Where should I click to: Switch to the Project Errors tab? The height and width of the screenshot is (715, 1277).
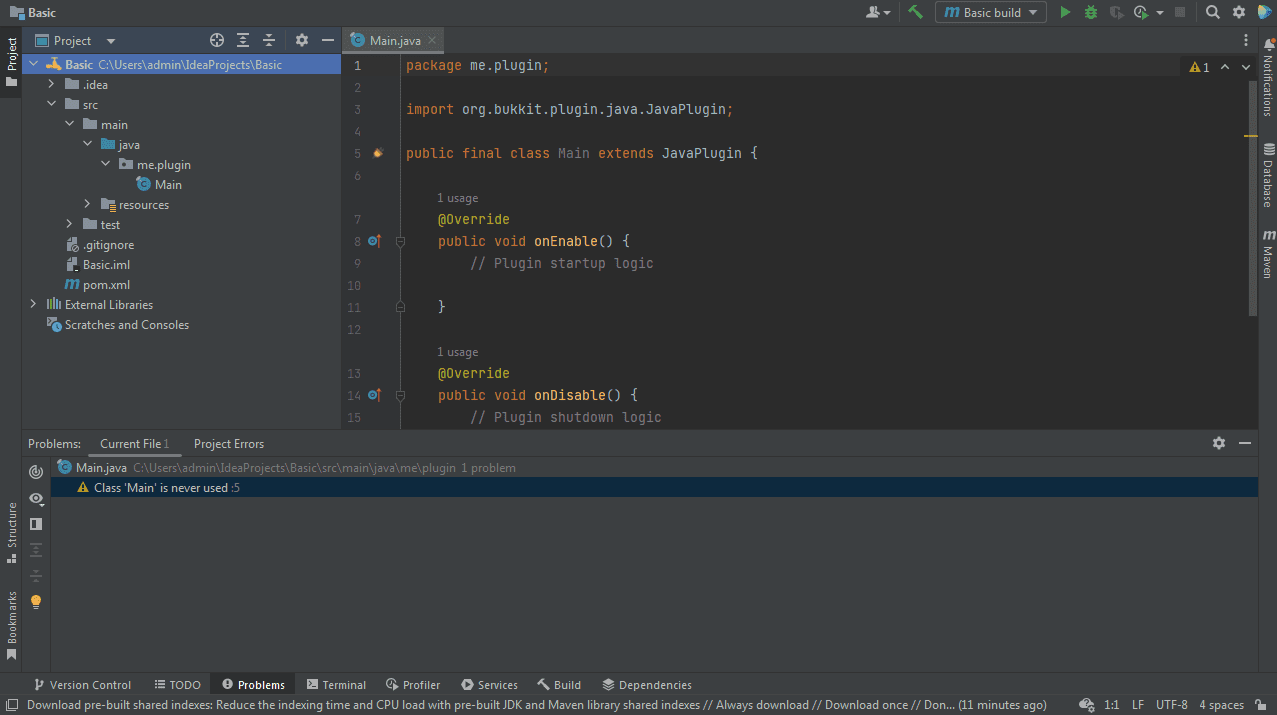point(229,444)
